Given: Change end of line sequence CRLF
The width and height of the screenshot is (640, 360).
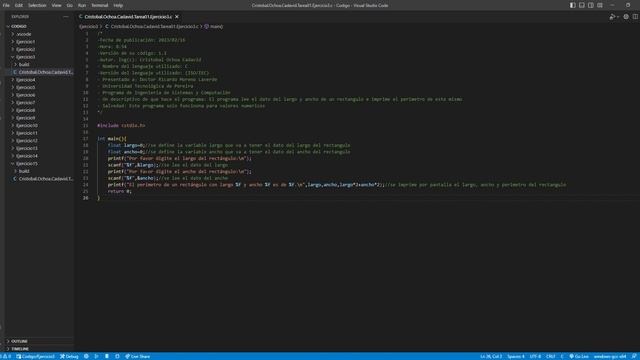Looking at the screenshot, I should pyautogui.click(x=551, y=356).
